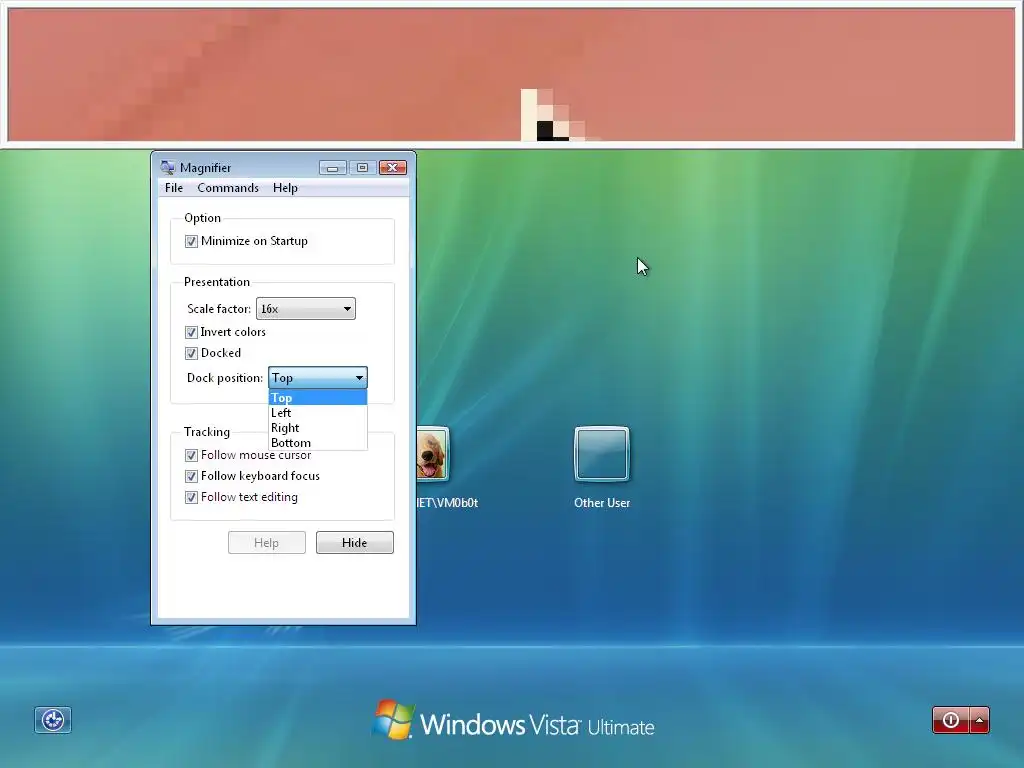The height and width of the screenshot is (768, 1024).
Task: Uncheck the Docked checkbox
Action: point(191,353)
